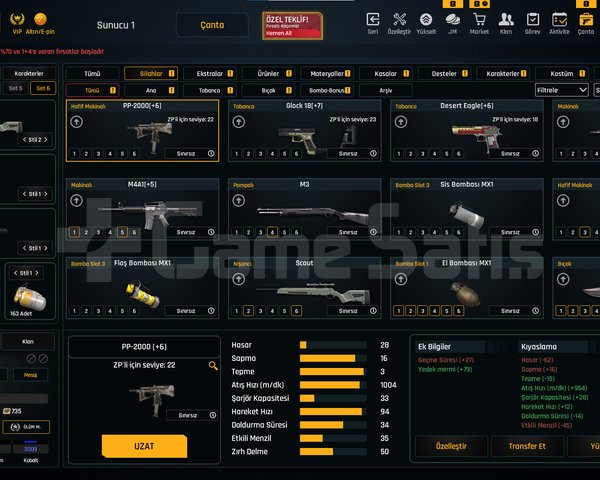Click clock icon on Glock 18[+7] card
The image size is (600, 480).
click(373, 153)
